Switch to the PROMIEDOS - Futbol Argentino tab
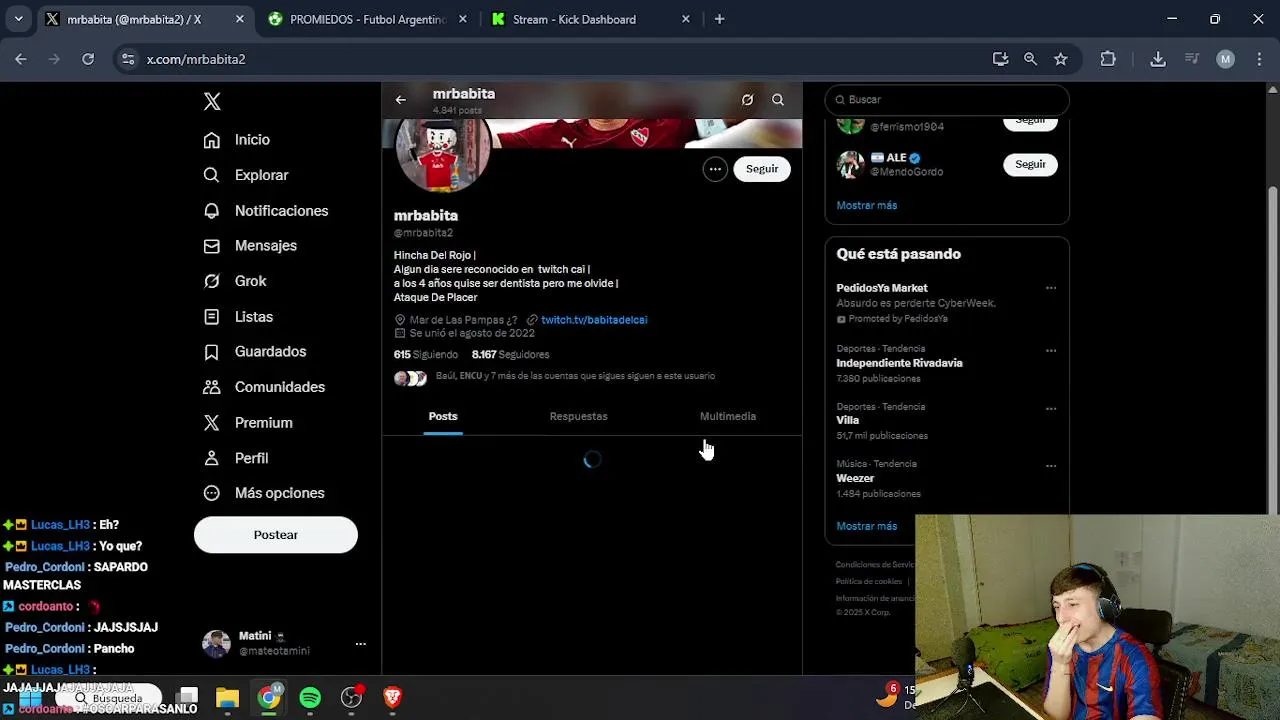 click(x=367, y=19)
